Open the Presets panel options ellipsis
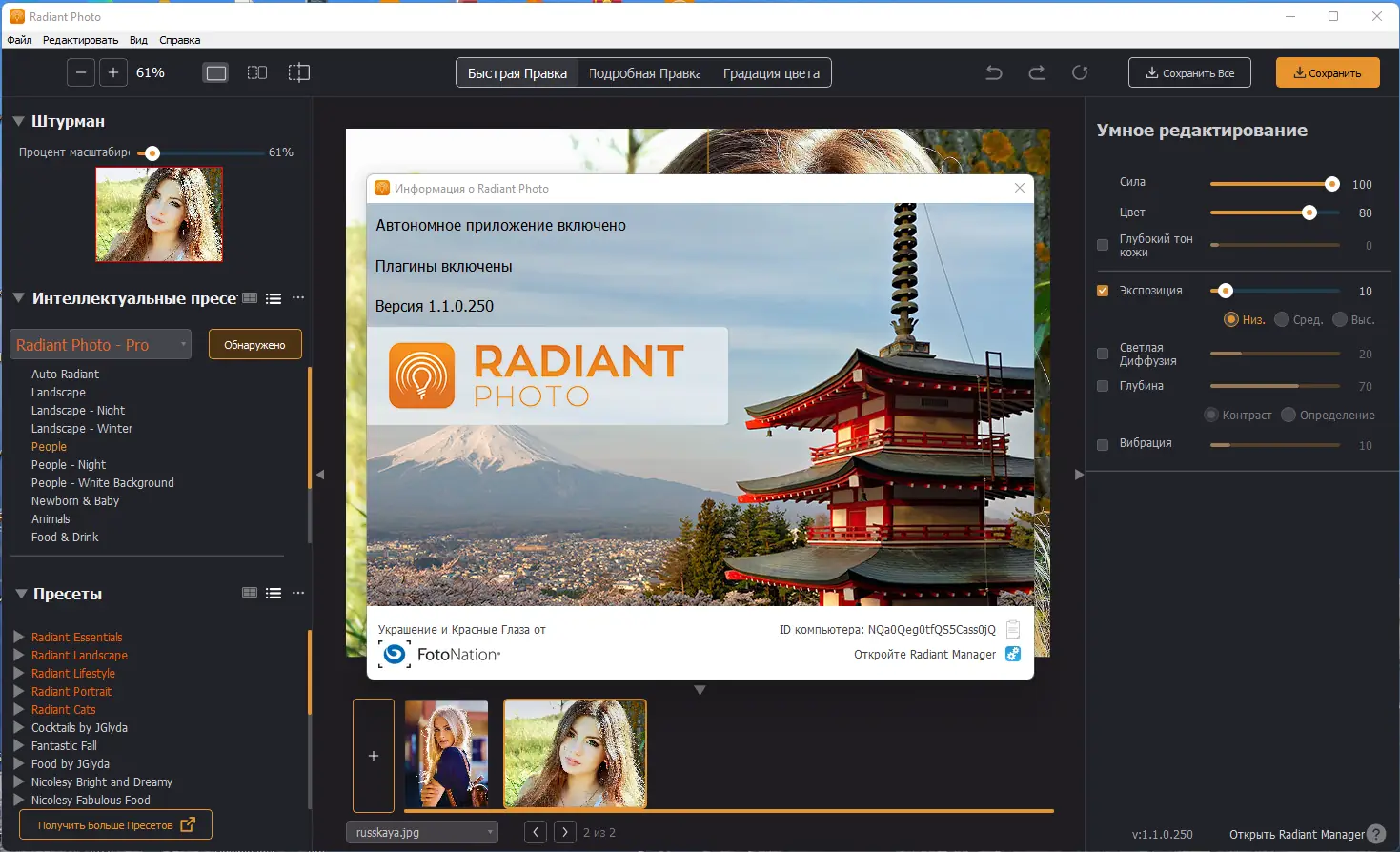This screenshot has width=1400, height=852. [296, 592]
